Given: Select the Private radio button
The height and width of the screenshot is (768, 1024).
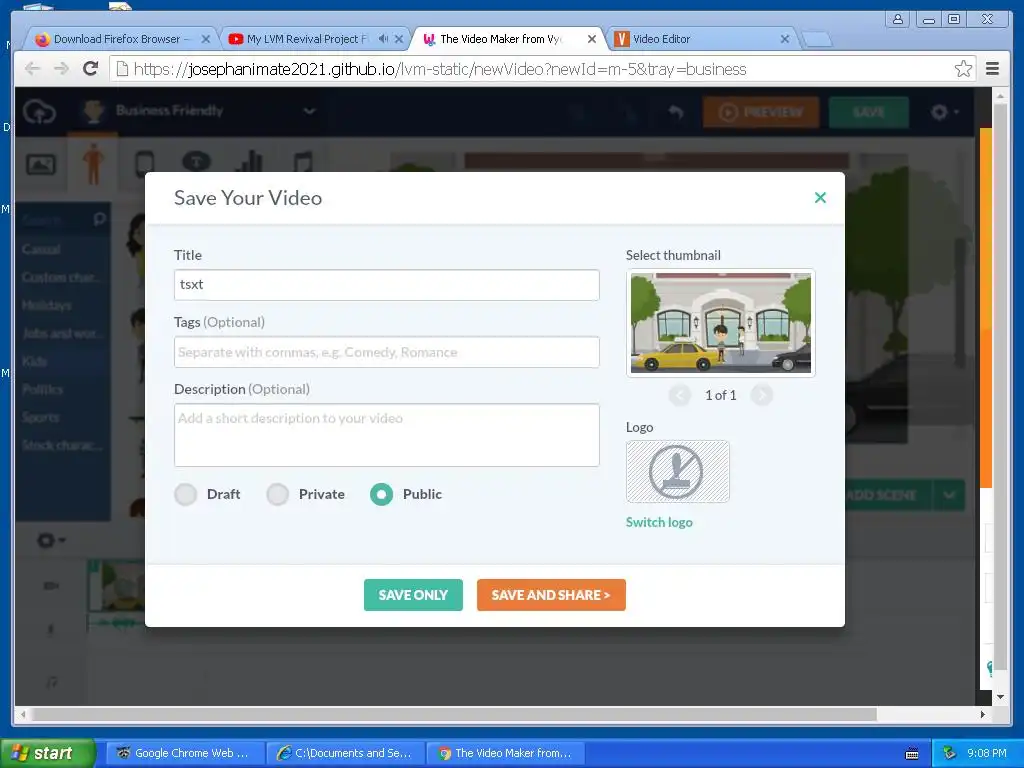Looking at the screenshot, I should tap(278, 494).
